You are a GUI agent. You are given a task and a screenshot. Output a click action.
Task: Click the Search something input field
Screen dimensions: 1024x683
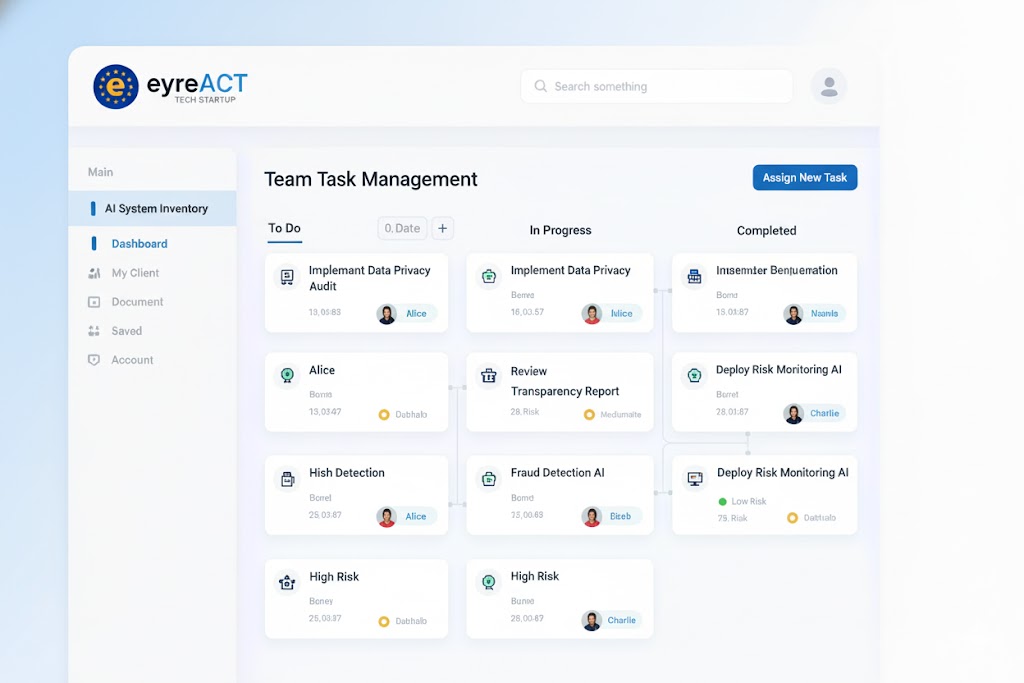tap(656, 86)
